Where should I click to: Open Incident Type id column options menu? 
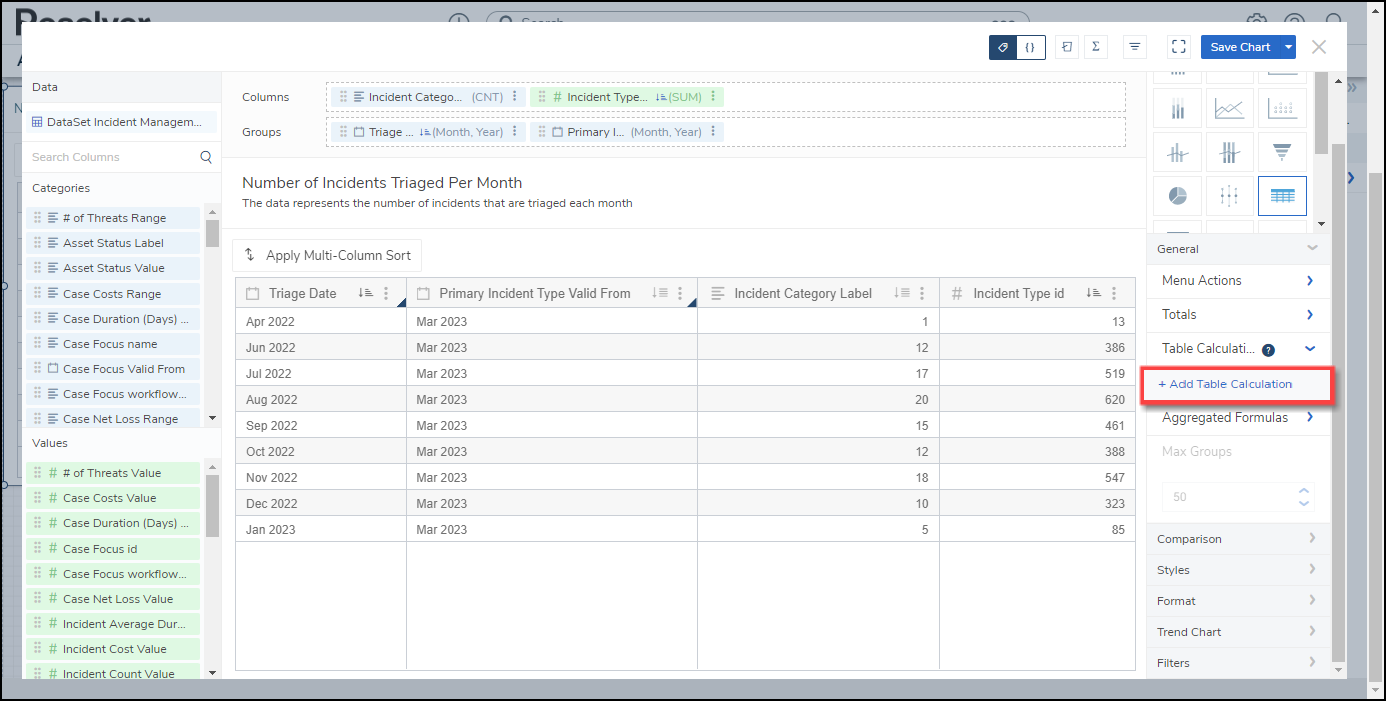point(1116,294)
